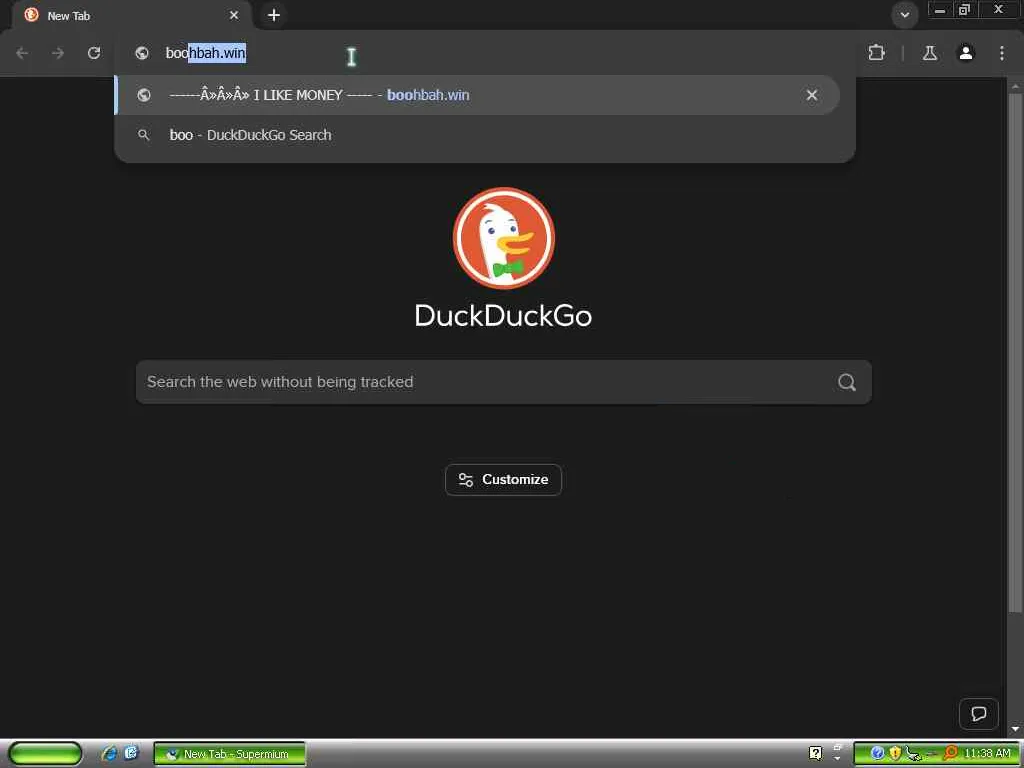
Task: Click the scroll down arrow of the page scrollbar
Action: point(1015,729)
